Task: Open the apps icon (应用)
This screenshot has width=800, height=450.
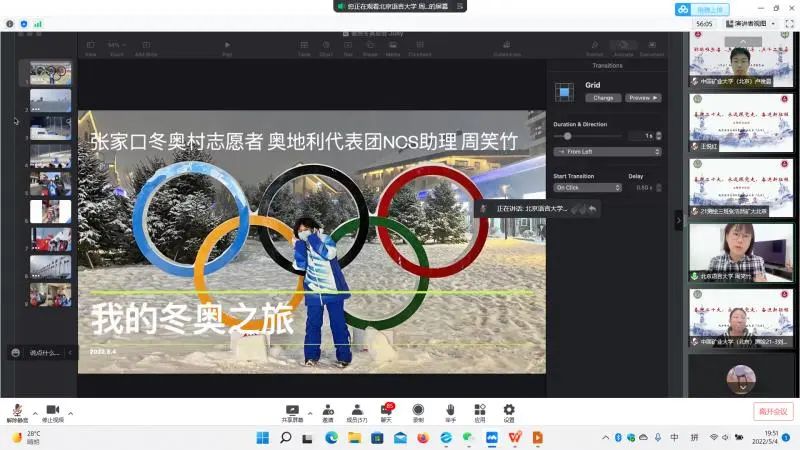Action: tap(479, 411)
